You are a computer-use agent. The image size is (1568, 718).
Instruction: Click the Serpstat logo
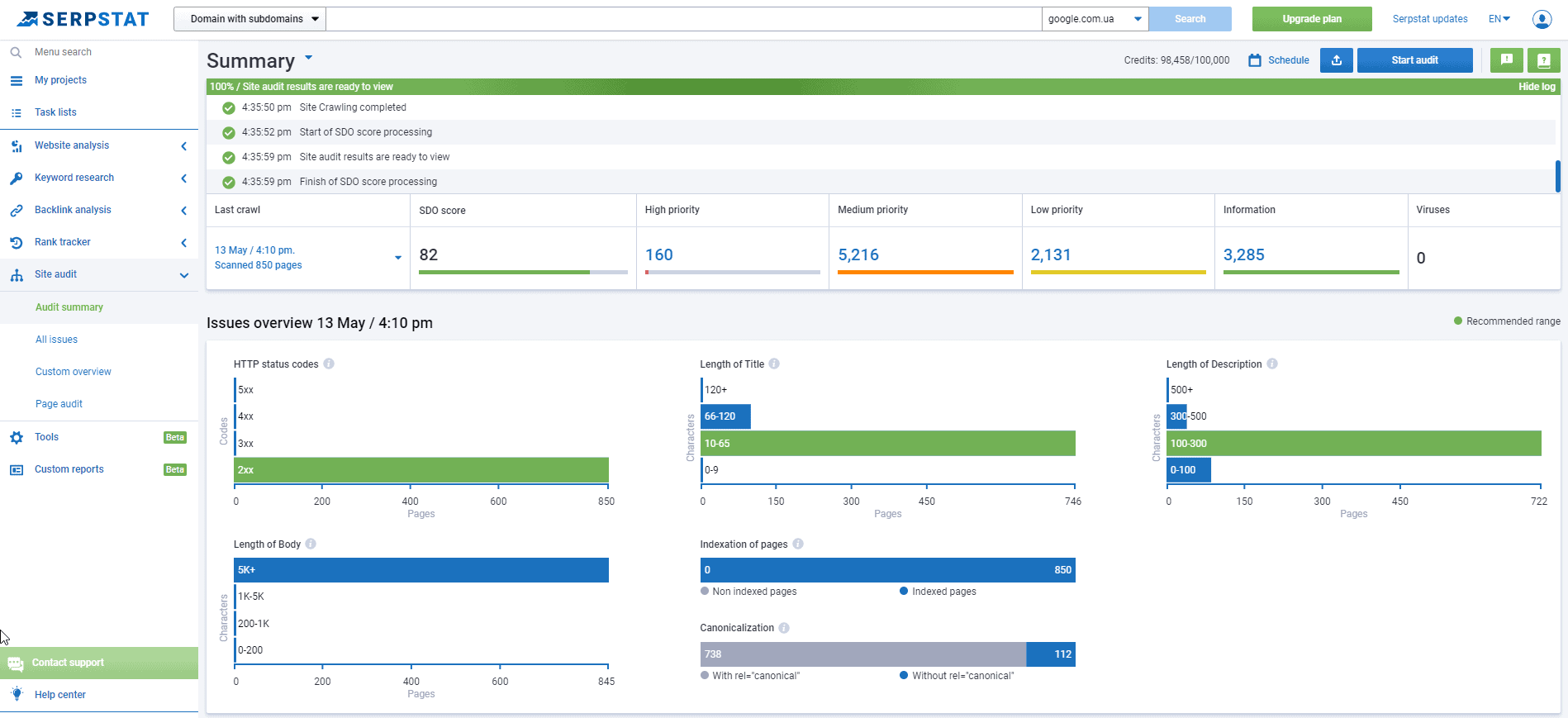(x=83, y=19)
